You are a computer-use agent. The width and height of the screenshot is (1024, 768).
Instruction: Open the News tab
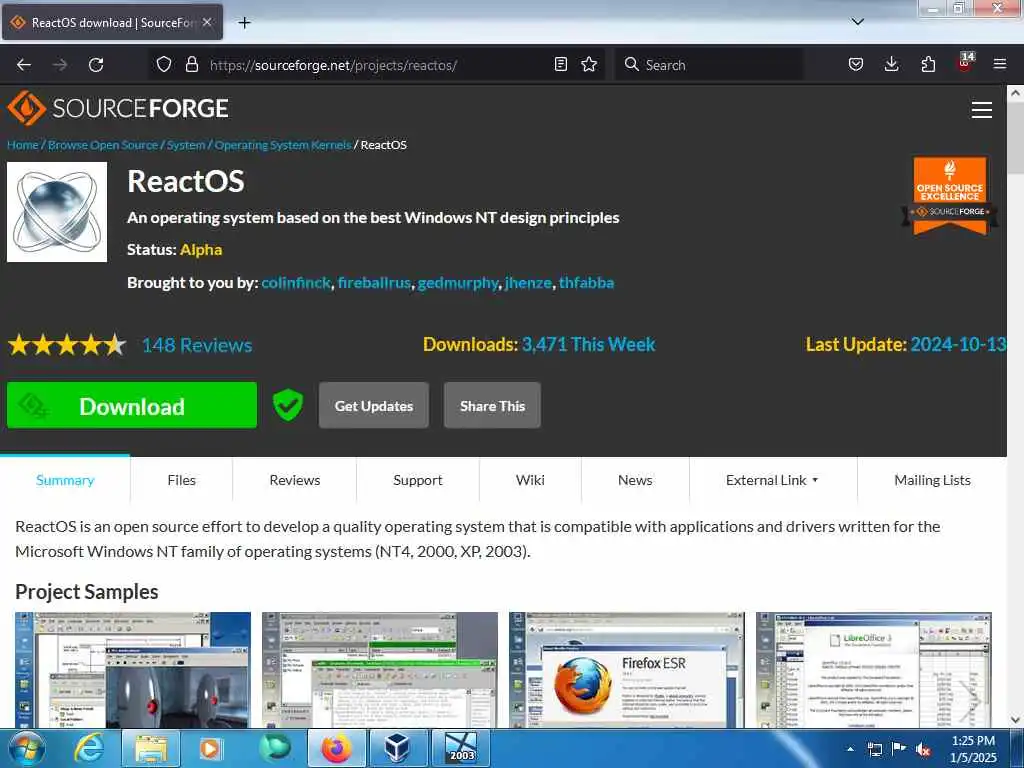coord(635,480)
